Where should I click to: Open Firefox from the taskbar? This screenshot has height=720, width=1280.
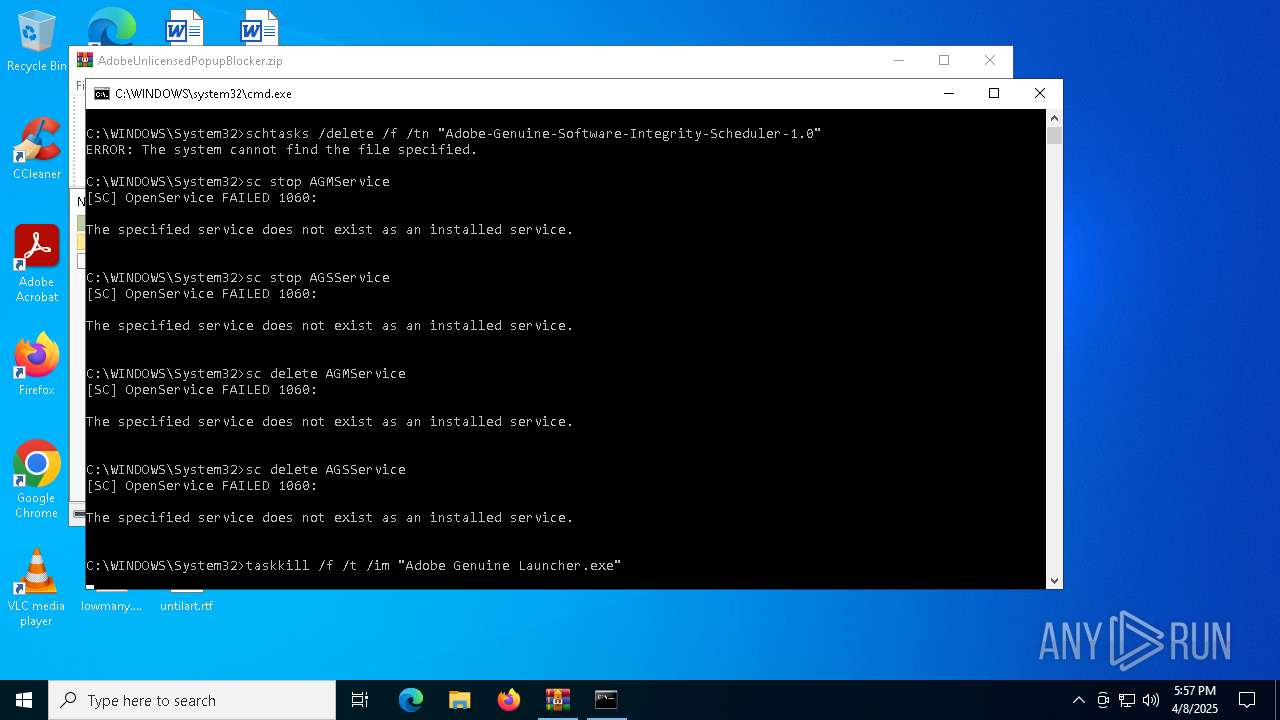pyautogui.click(x=509, y=700)
